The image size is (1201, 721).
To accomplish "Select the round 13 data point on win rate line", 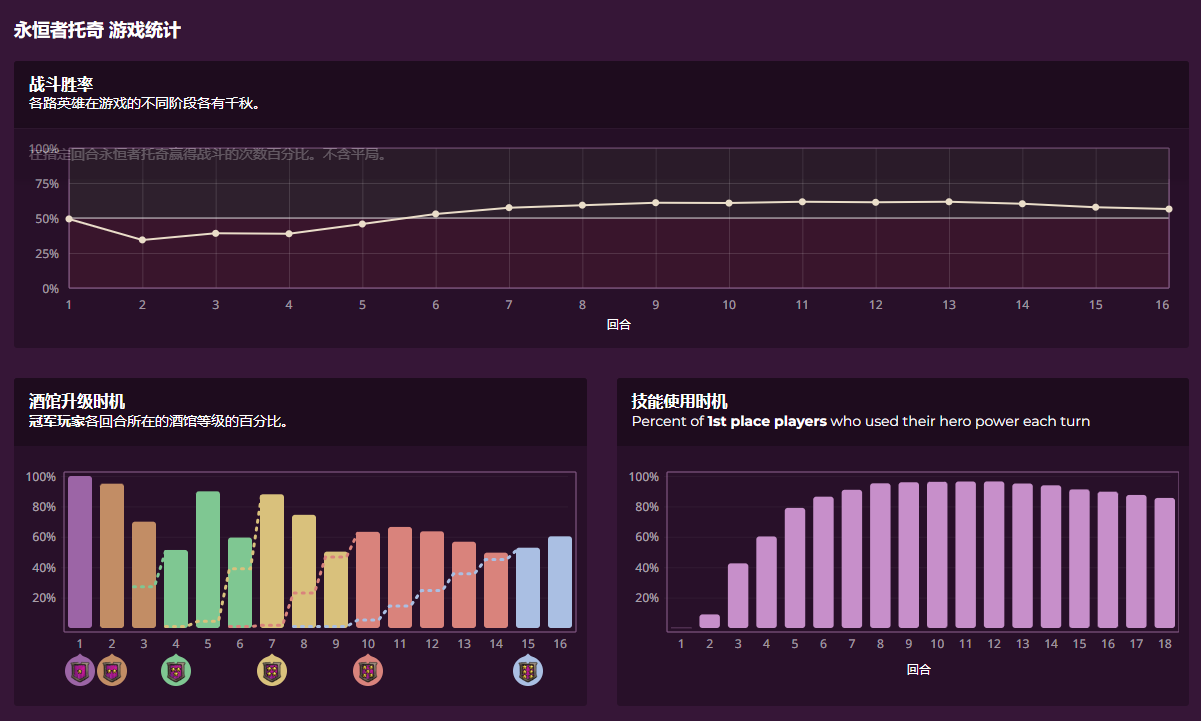I will point(949,202).
